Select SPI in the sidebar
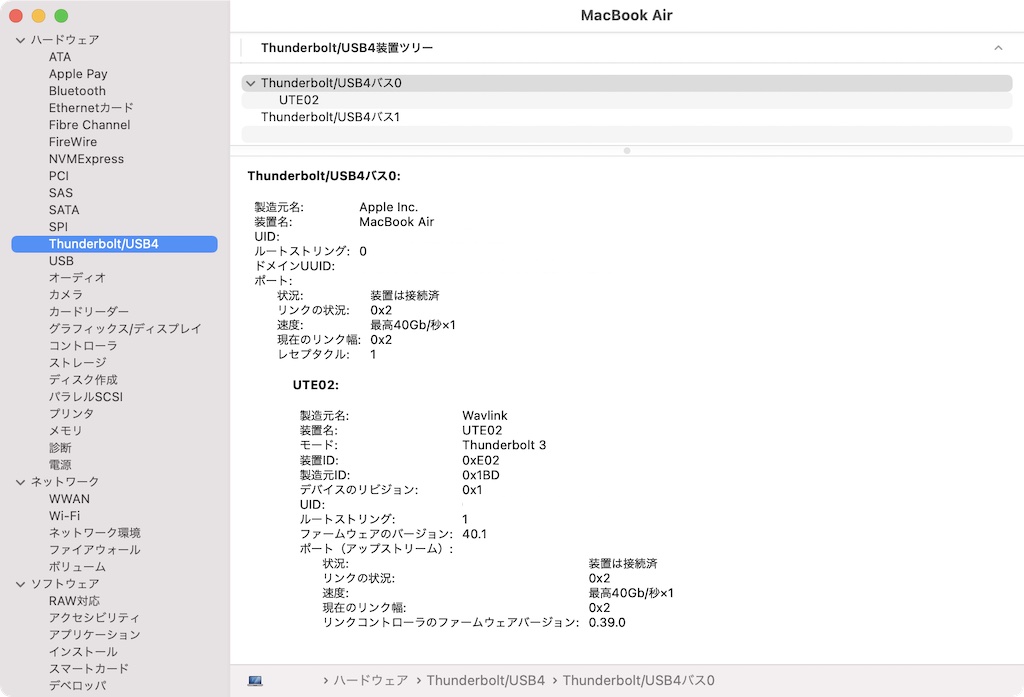This screenshot has height=697, width=1024. [x=58, y=227]
